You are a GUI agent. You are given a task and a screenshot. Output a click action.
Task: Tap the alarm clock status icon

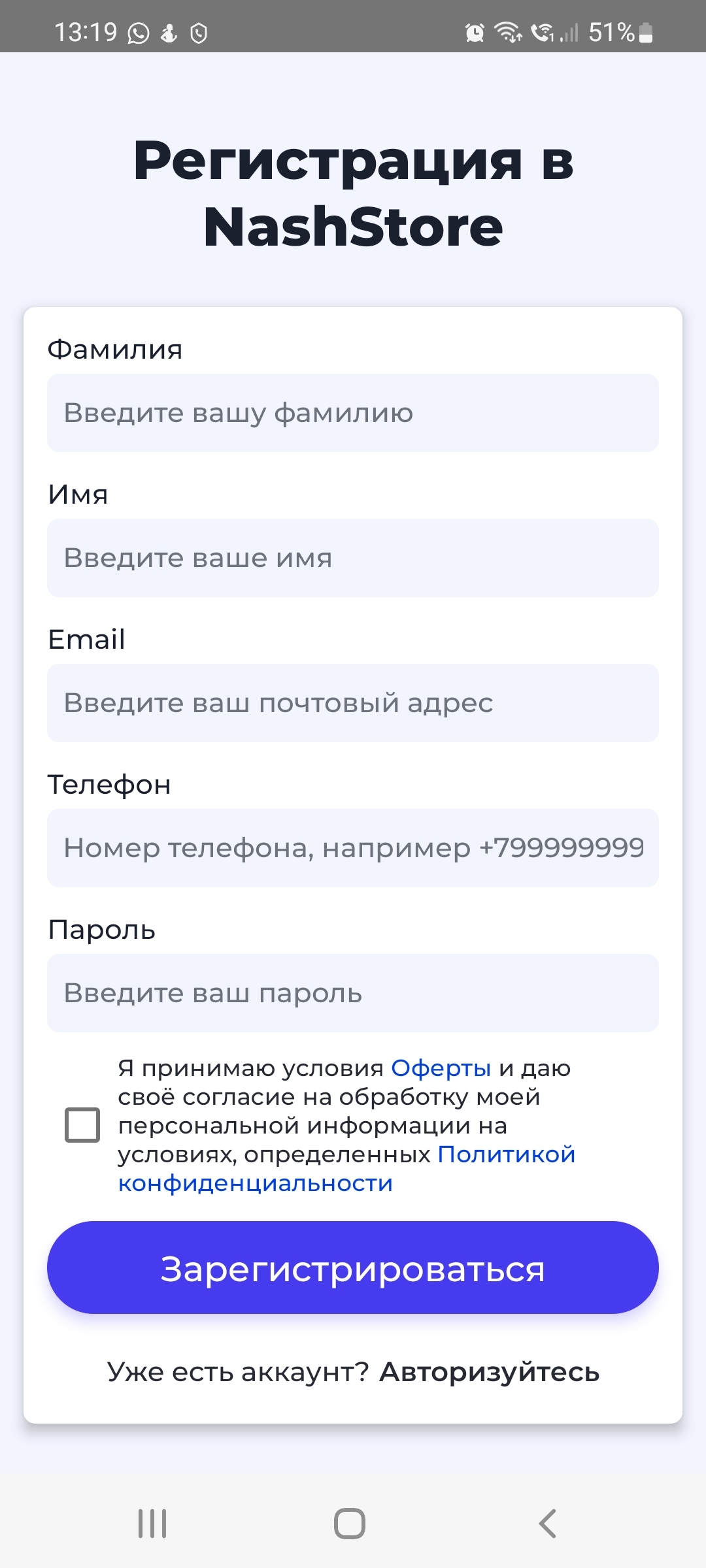click(x=475, y=33)
